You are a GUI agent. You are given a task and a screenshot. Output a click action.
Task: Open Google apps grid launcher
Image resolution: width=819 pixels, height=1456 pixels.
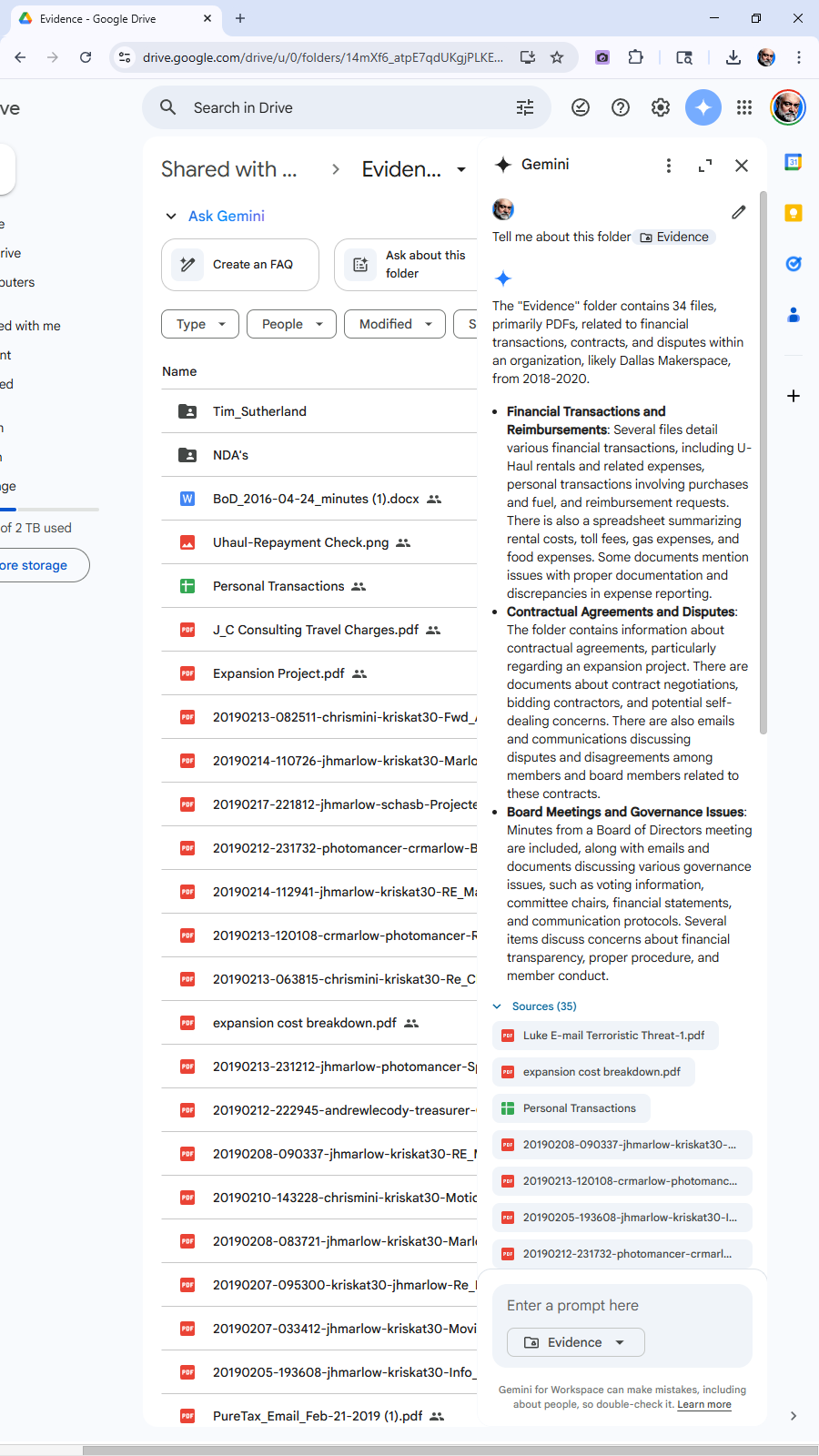click(x=744, y=107)
